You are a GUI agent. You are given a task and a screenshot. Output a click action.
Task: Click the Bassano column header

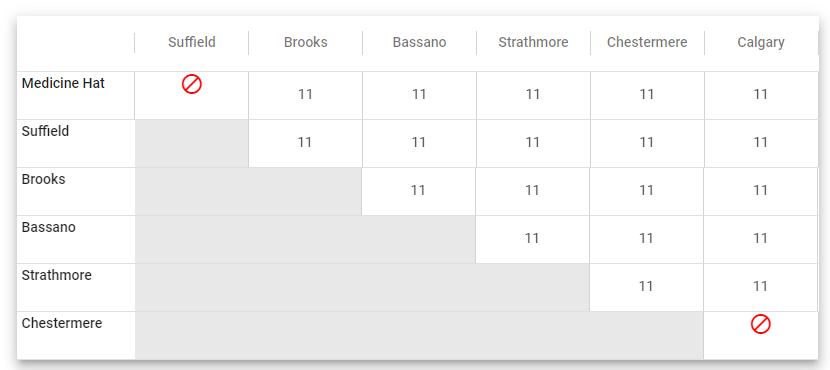pyautogui.click(x=419, y=42)
